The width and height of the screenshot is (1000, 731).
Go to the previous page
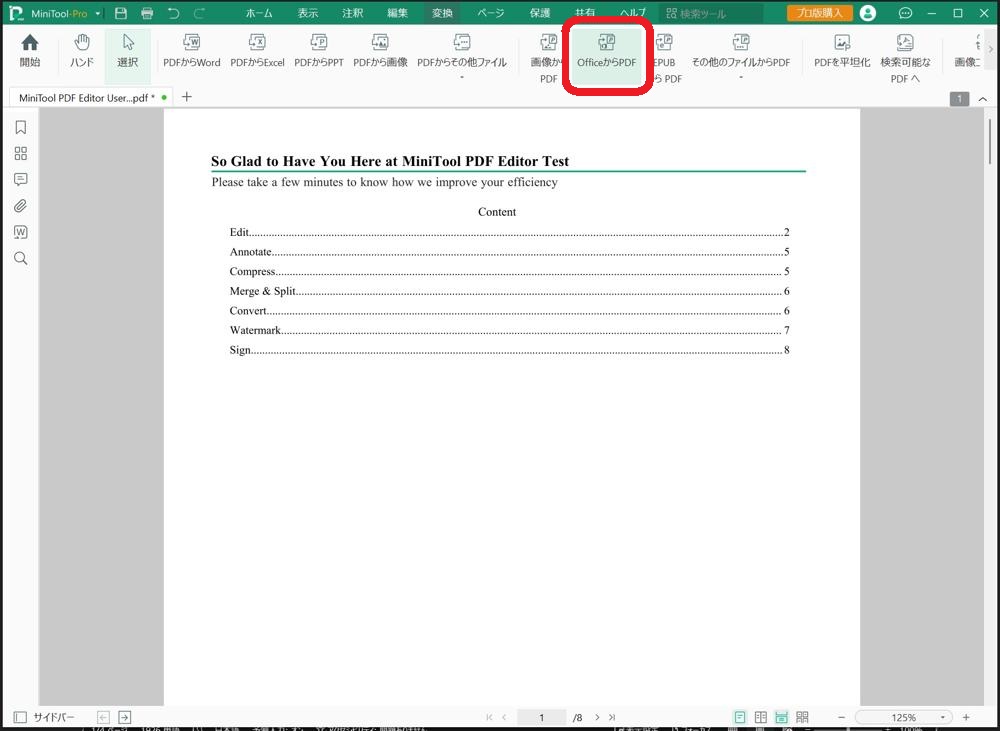[x=504, y=717]
